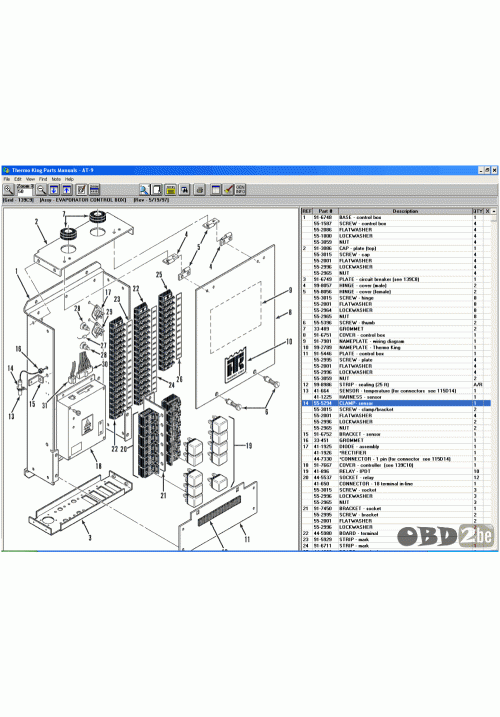Image resolution: width=500 pixels, height=717 pixels.
Task: Select the CAP - plate (top) row
Action: click(396, 248)
